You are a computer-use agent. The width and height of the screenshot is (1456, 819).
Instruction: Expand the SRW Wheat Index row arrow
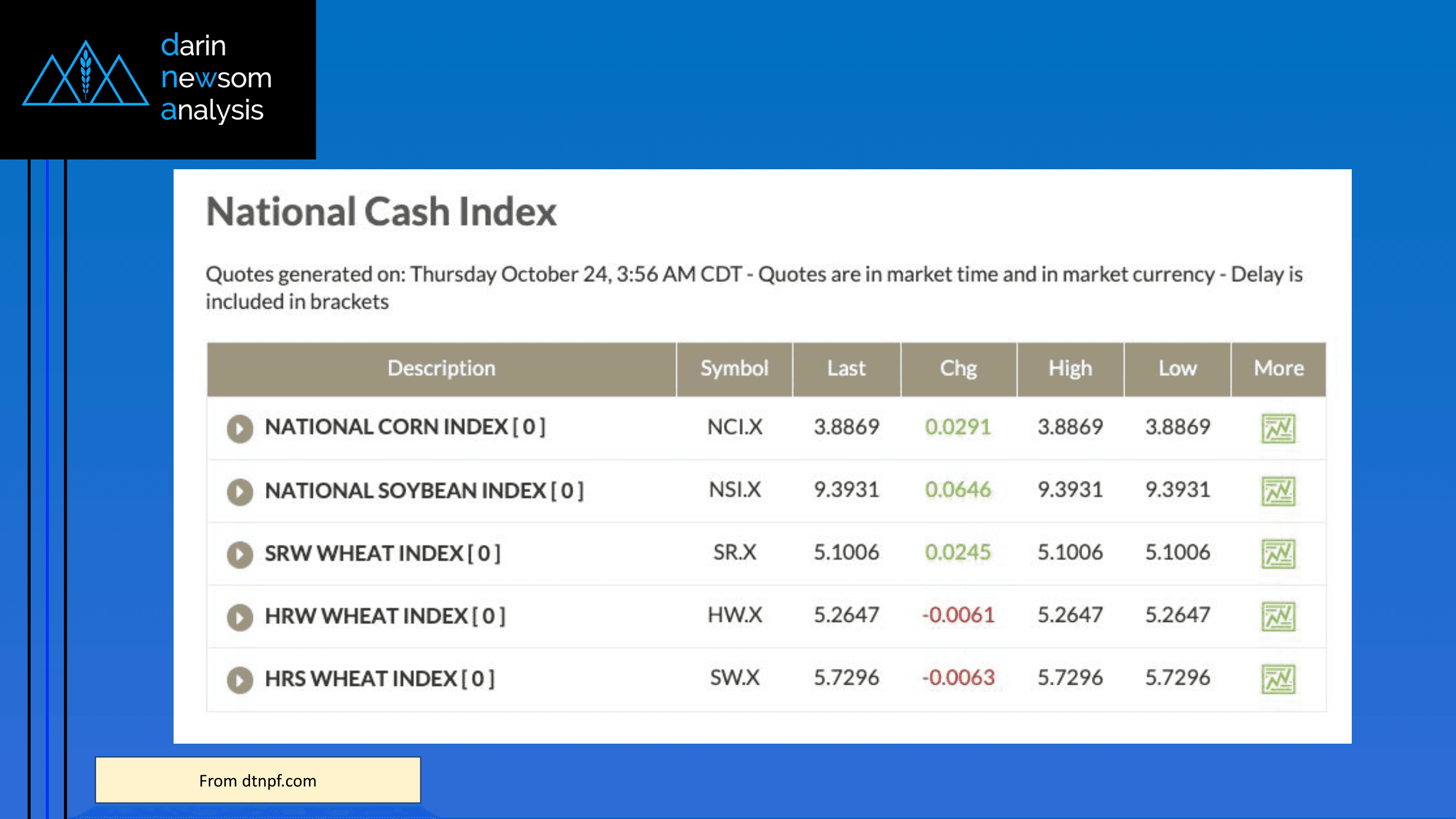pyautogui.click(x=240, y=555)
